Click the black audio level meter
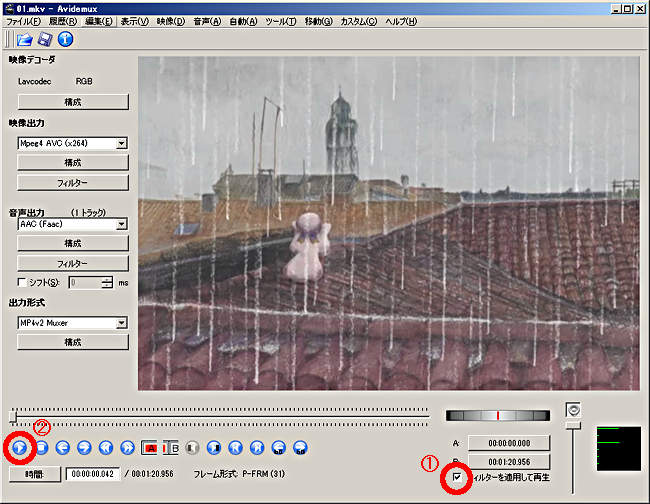This screenshot has height=504, width=650. 619,448
